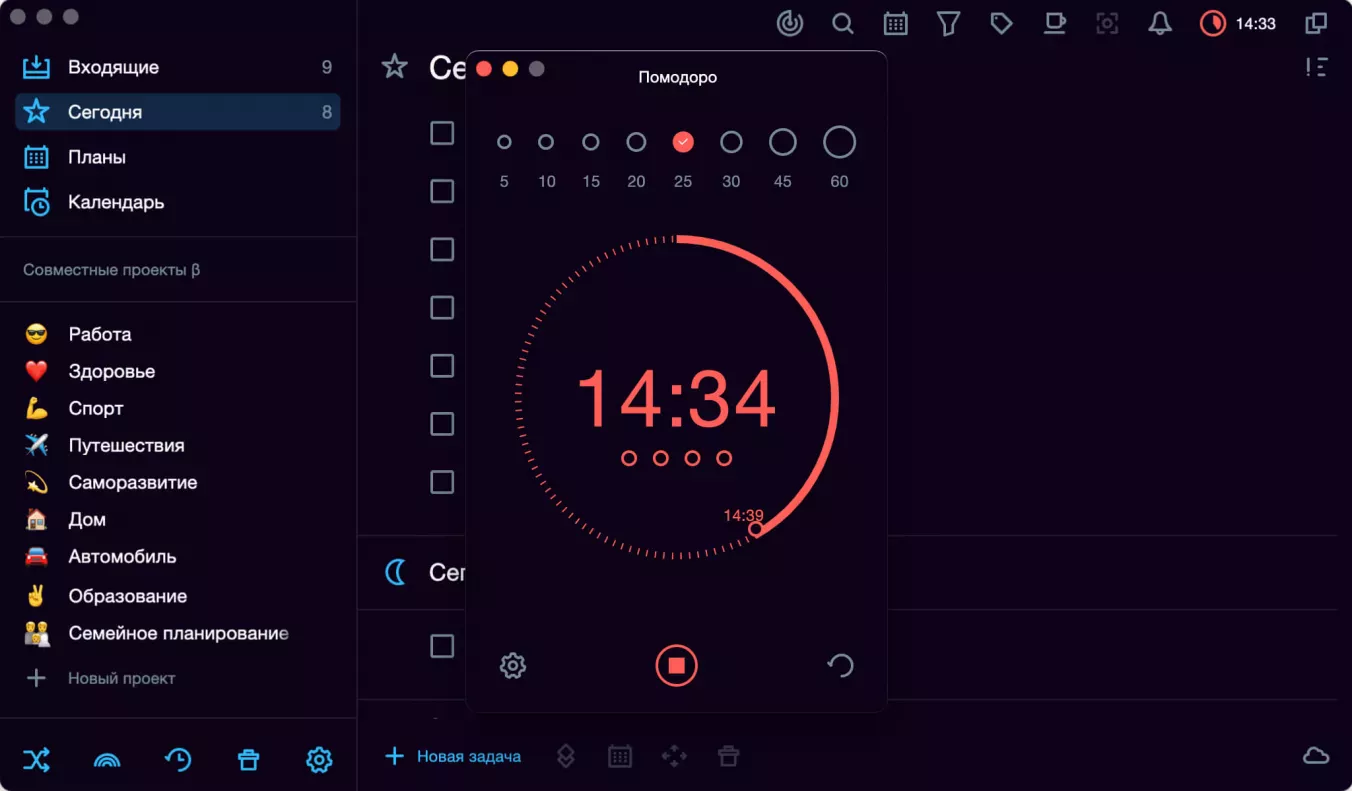Select 30 minute Pomodoro duration

tap(731, 142)
